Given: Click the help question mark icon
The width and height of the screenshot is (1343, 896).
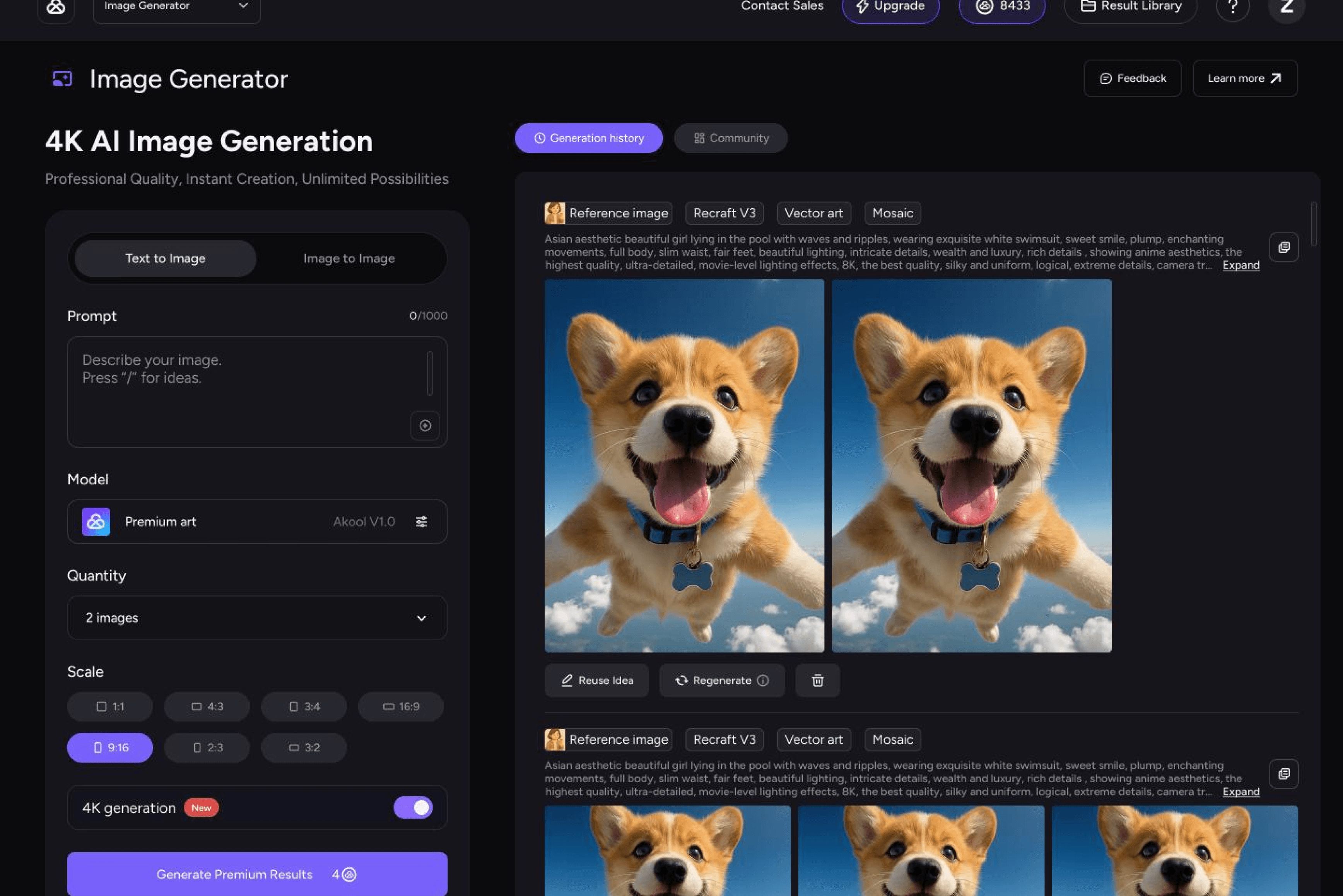Looking at the screenshot, I should 1232,7.
